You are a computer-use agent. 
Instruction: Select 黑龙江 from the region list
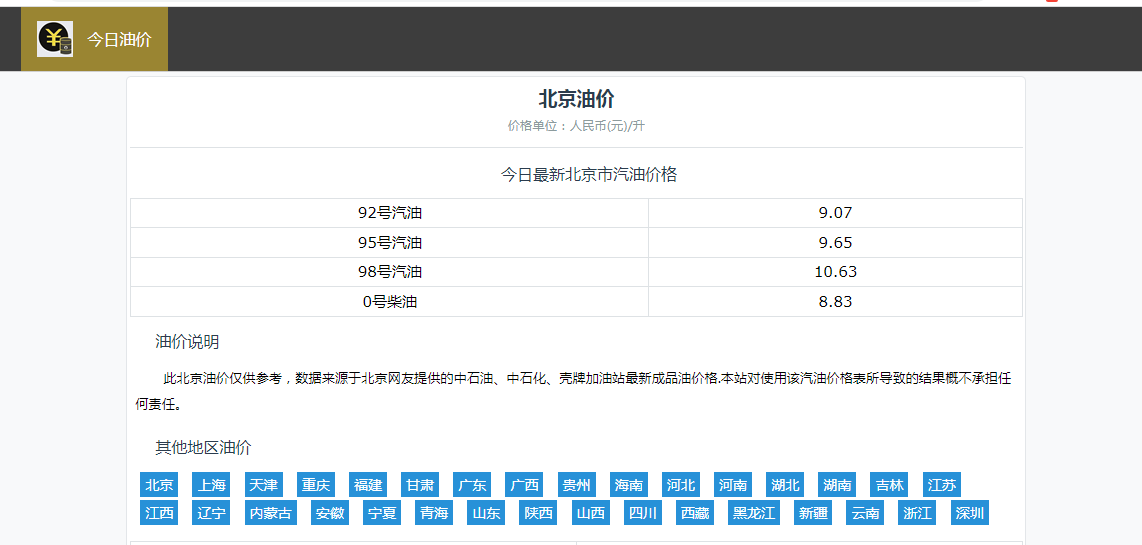[753, 513]
